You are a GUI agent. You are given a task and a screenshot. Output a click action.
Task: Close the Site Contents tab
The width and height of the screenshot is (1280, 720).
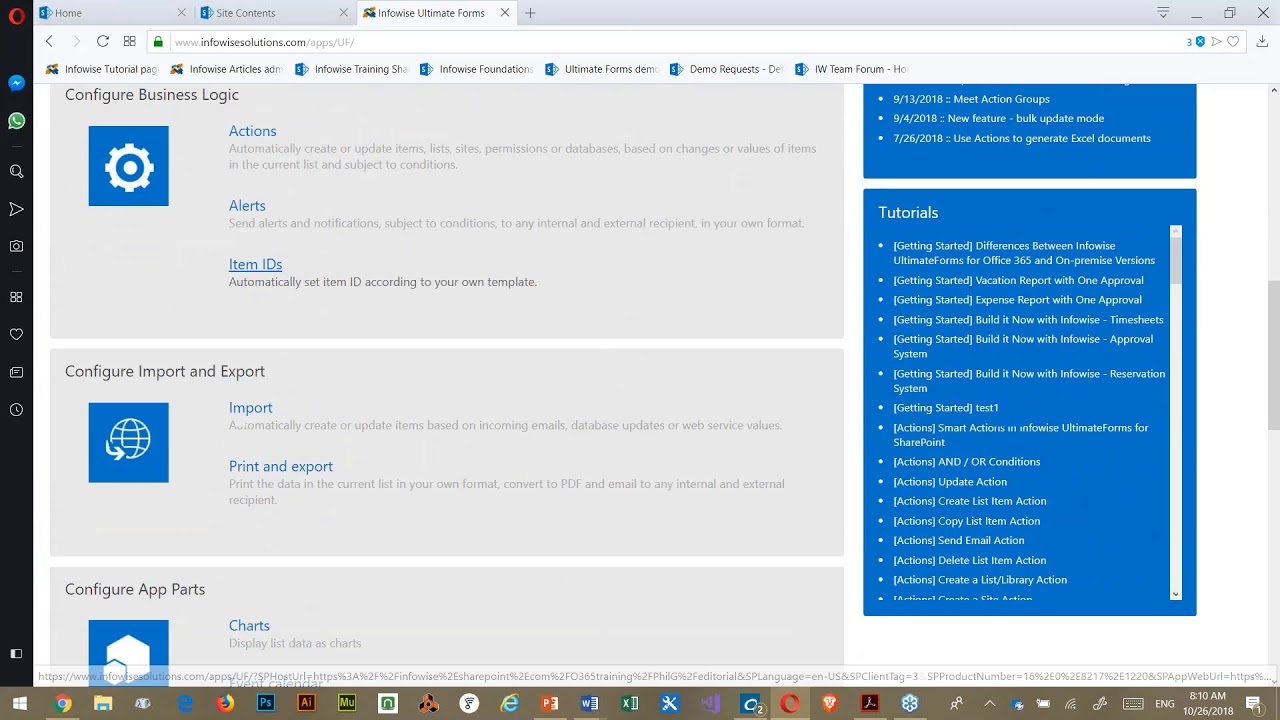pyautogui.click(x=344, y=13)
